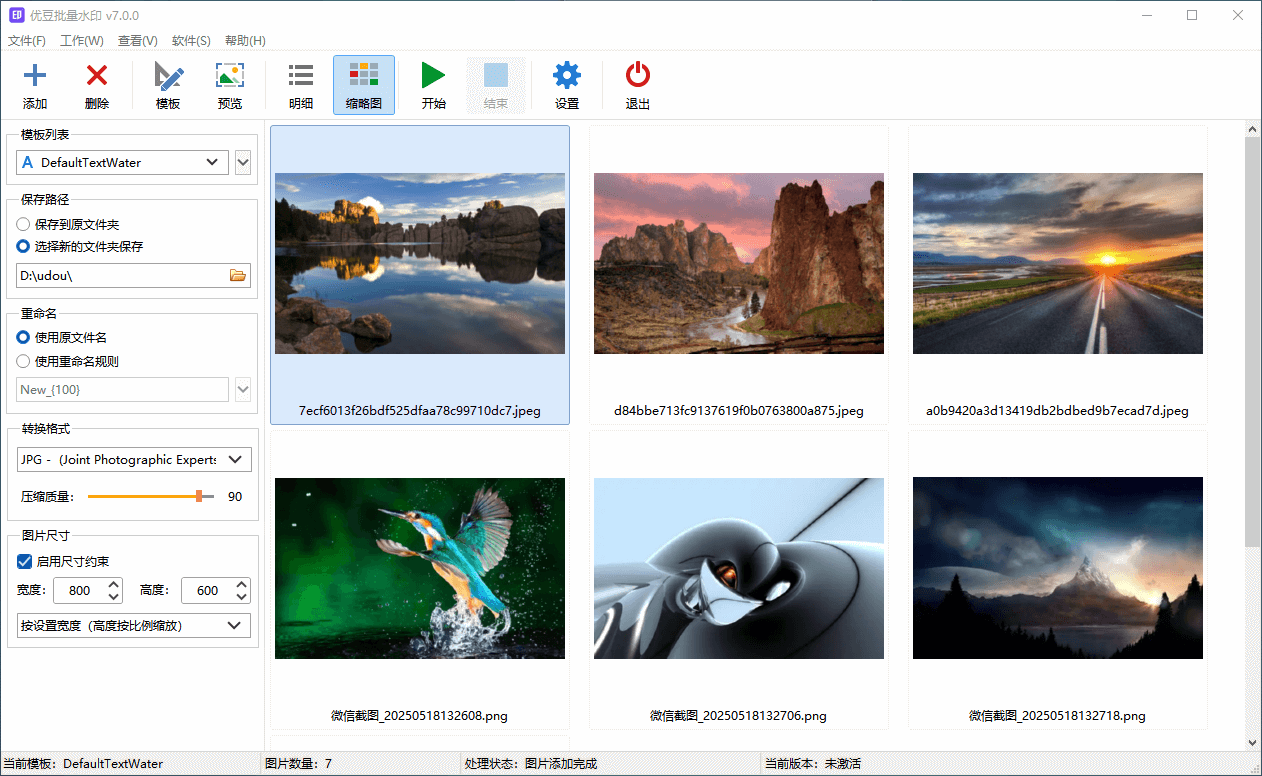
Task: Open Settings (设置) gear icon
Action: (x=567, y=76)
